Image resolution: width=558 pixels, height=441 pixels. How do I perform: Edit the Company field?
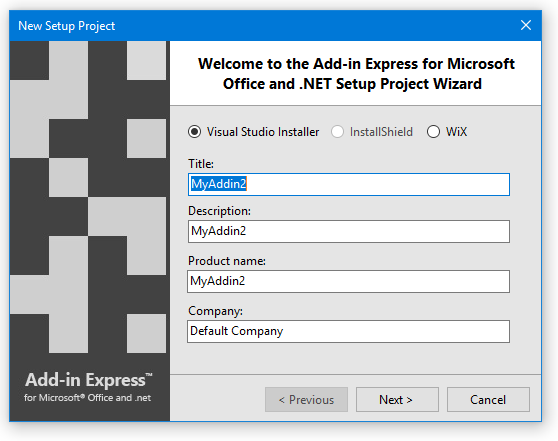[349, 331]
